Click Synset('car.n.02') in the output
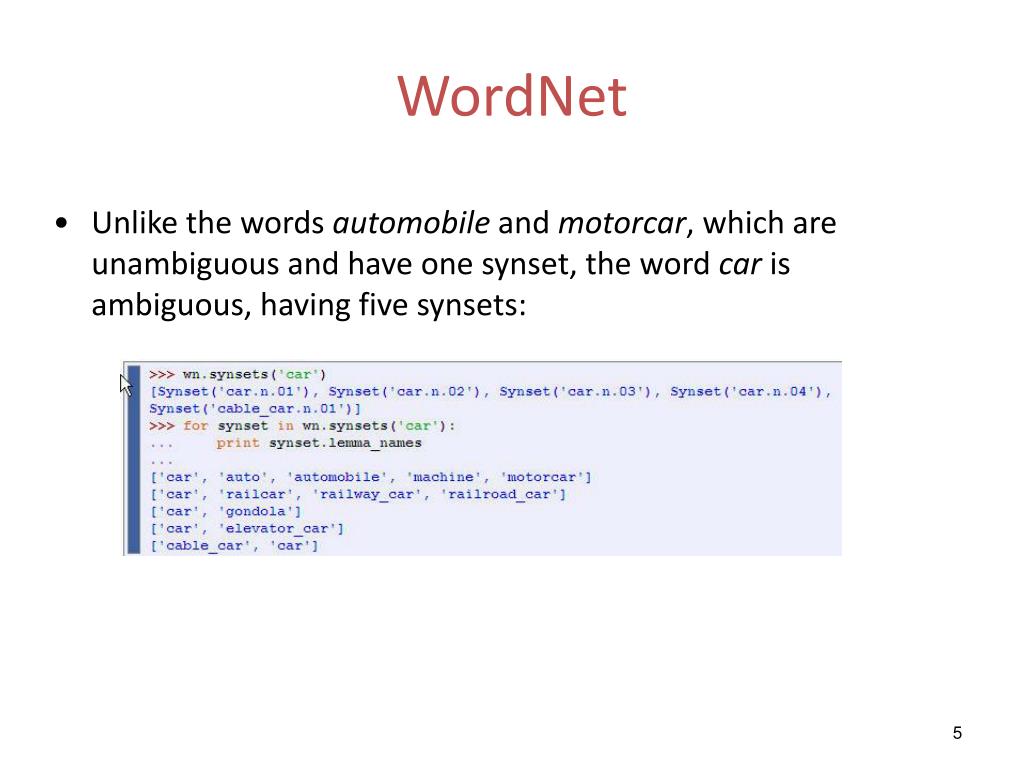 (x=405, y=391)
